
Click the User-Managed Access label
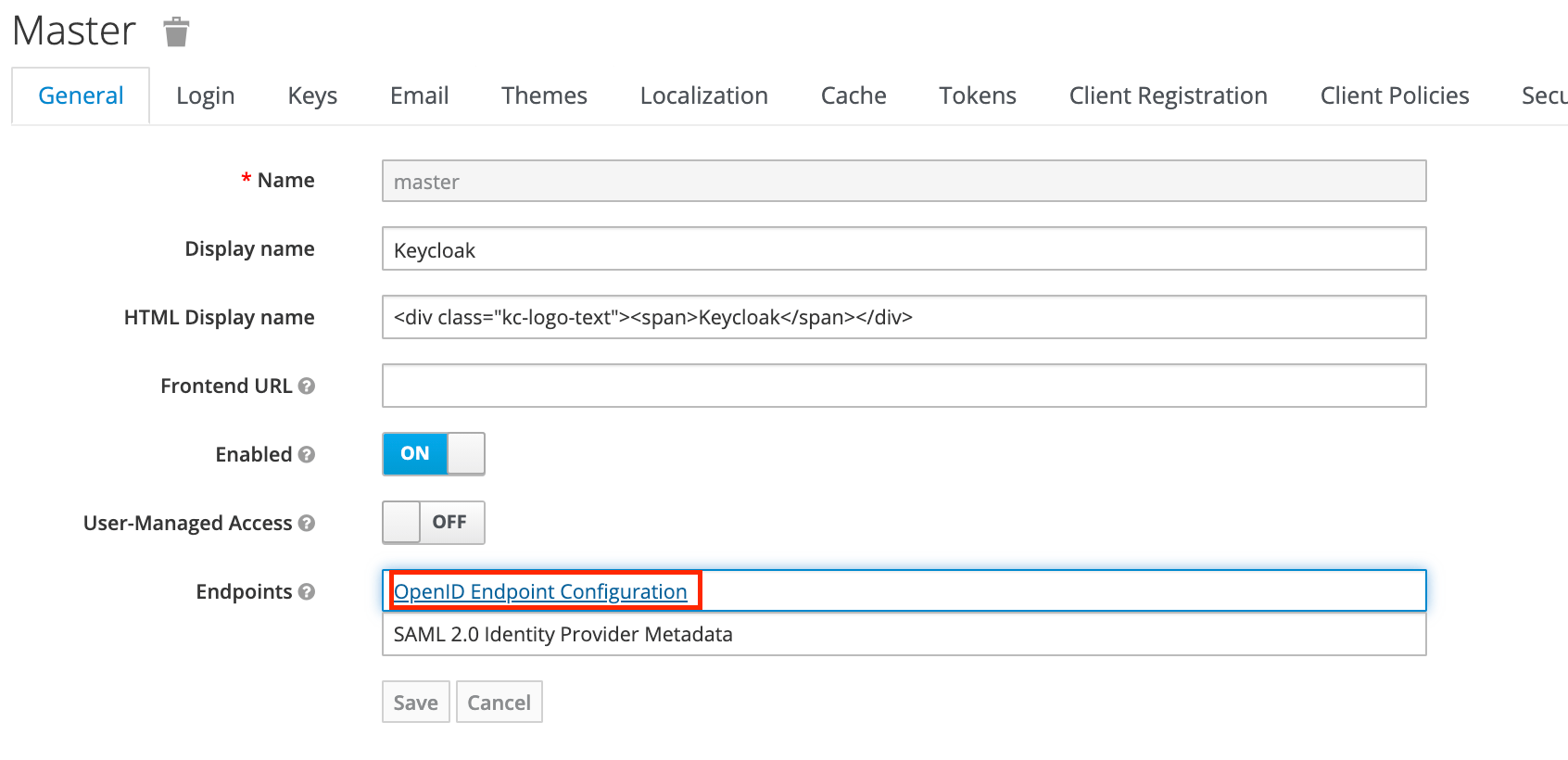pyautogui.click(x=187, y=523)
